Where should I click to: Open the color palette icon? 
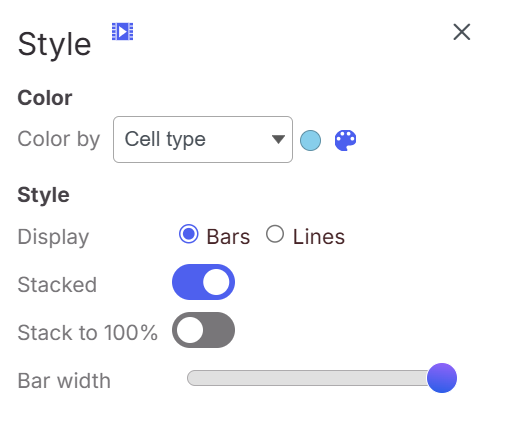click(x=345, y=140)
